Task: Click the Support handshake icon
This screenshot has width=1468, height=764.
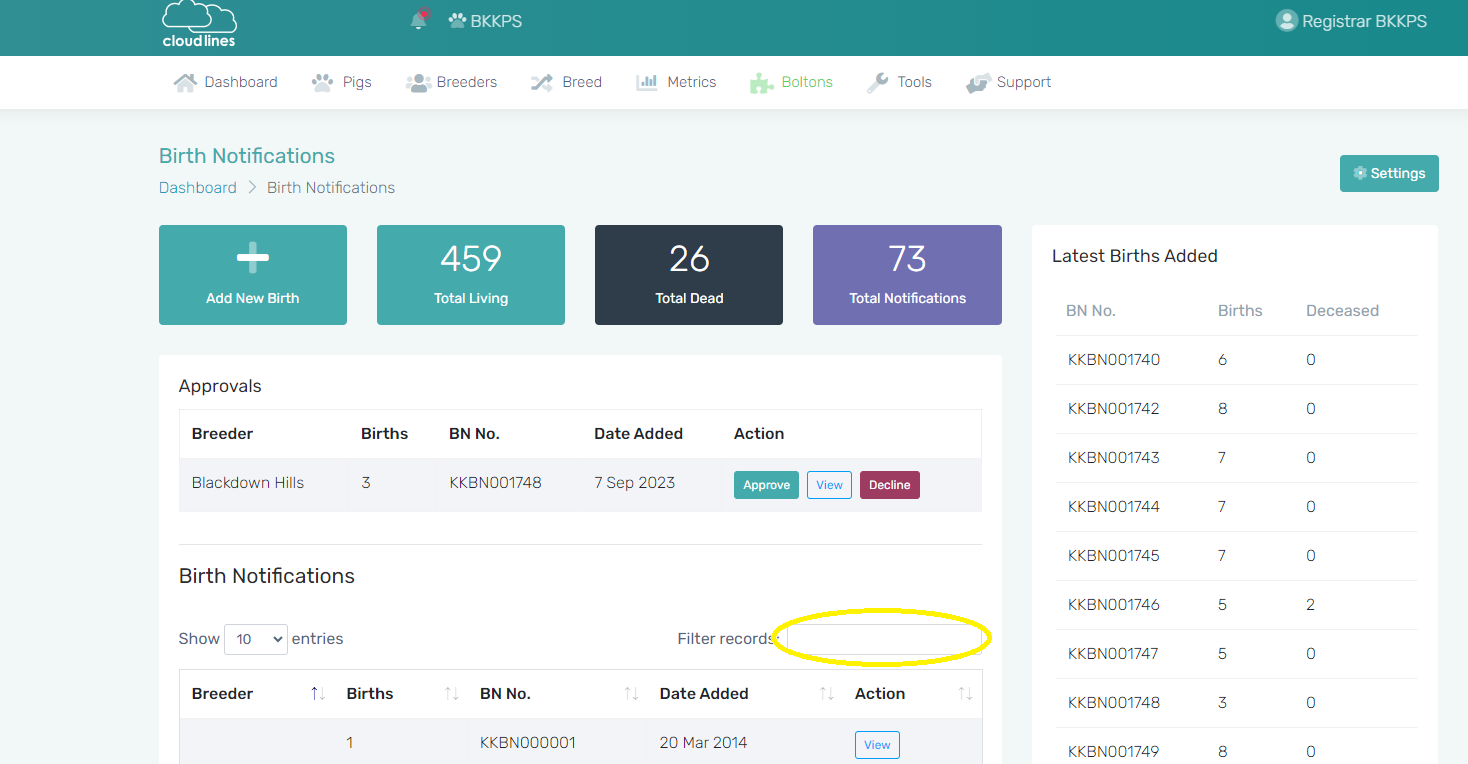Action: pyautogui.click(x=978, y=83)
